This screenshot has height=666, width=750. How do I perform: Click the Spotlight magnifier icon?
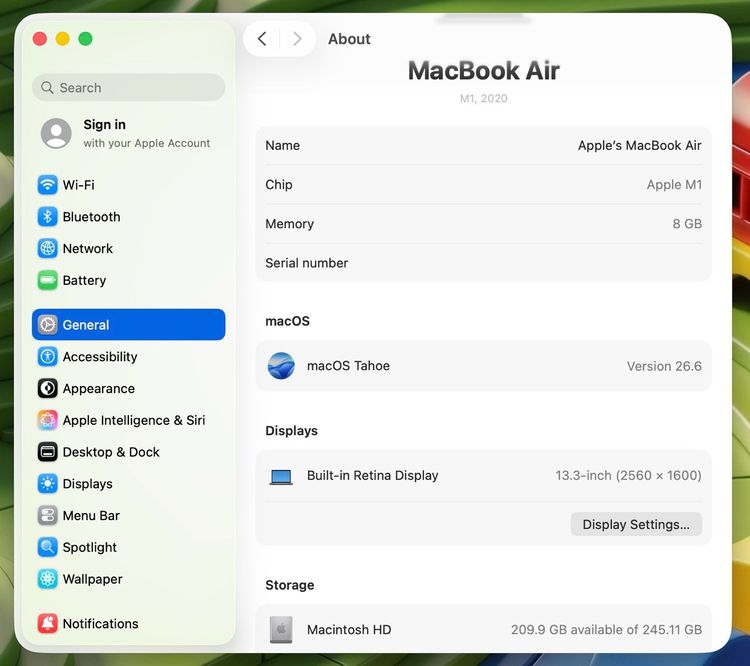[x=47, y=547]
